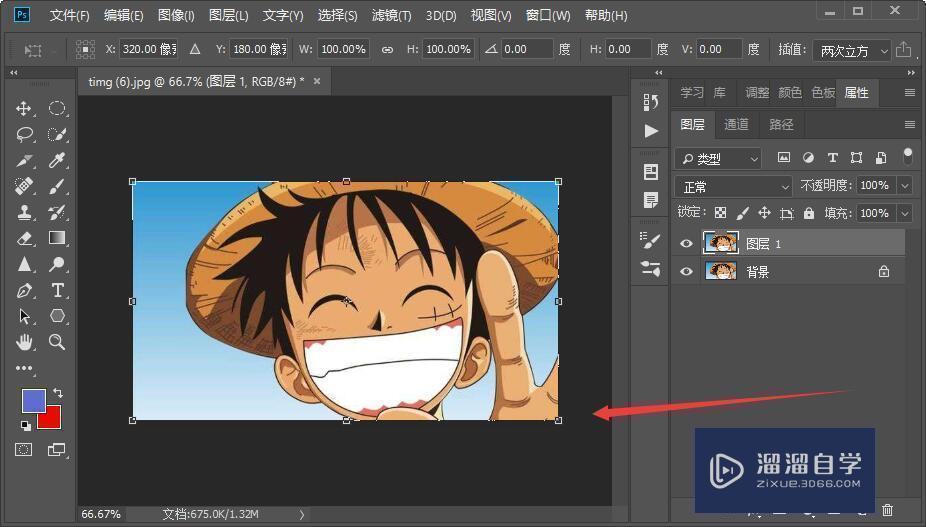Select the Zoom tool

57,342
